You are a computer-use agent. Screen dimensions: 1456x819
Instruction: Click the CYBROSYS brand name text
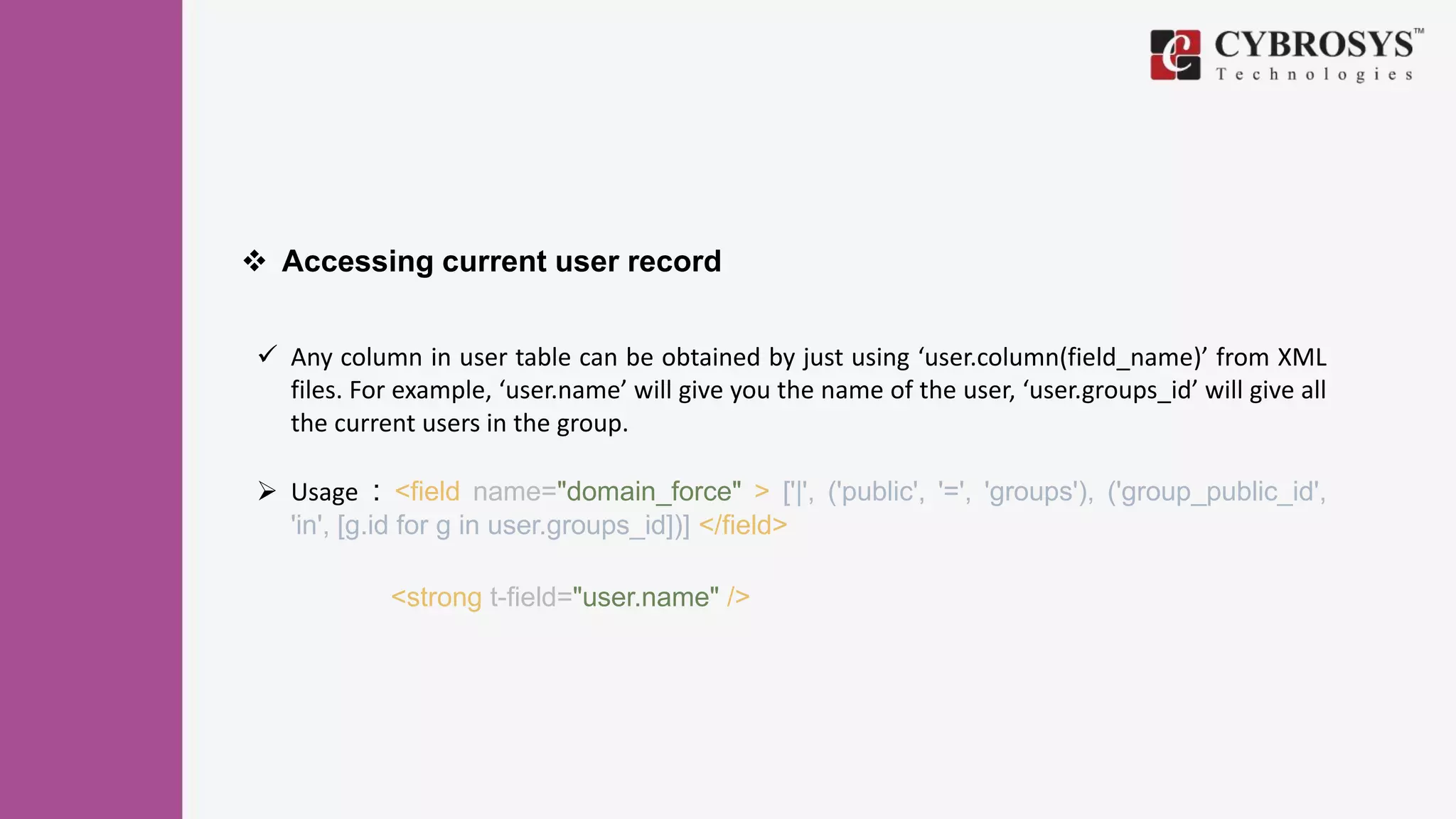click(1313, 45)
